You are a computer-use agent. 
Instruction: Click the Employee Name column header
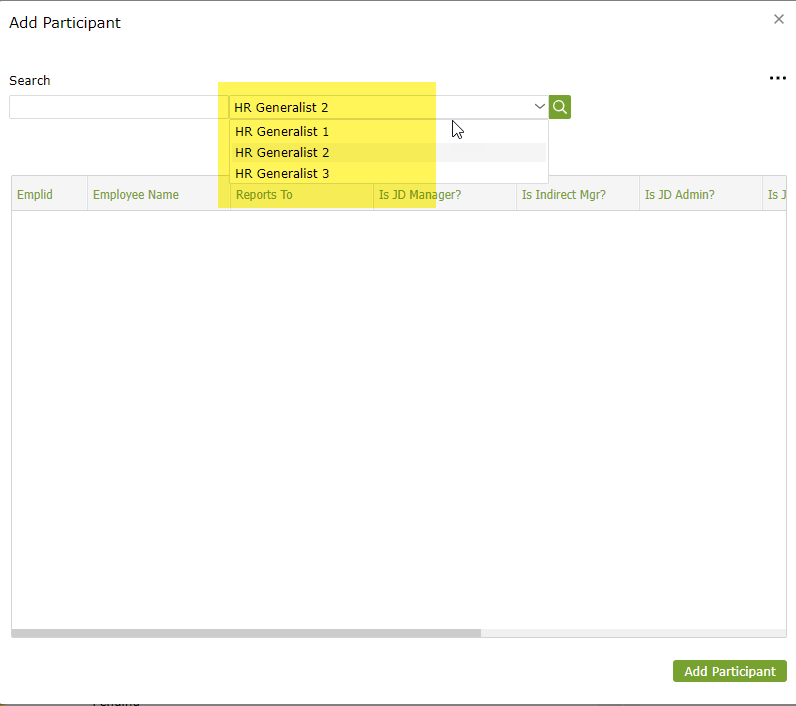(x=136, y=194)
